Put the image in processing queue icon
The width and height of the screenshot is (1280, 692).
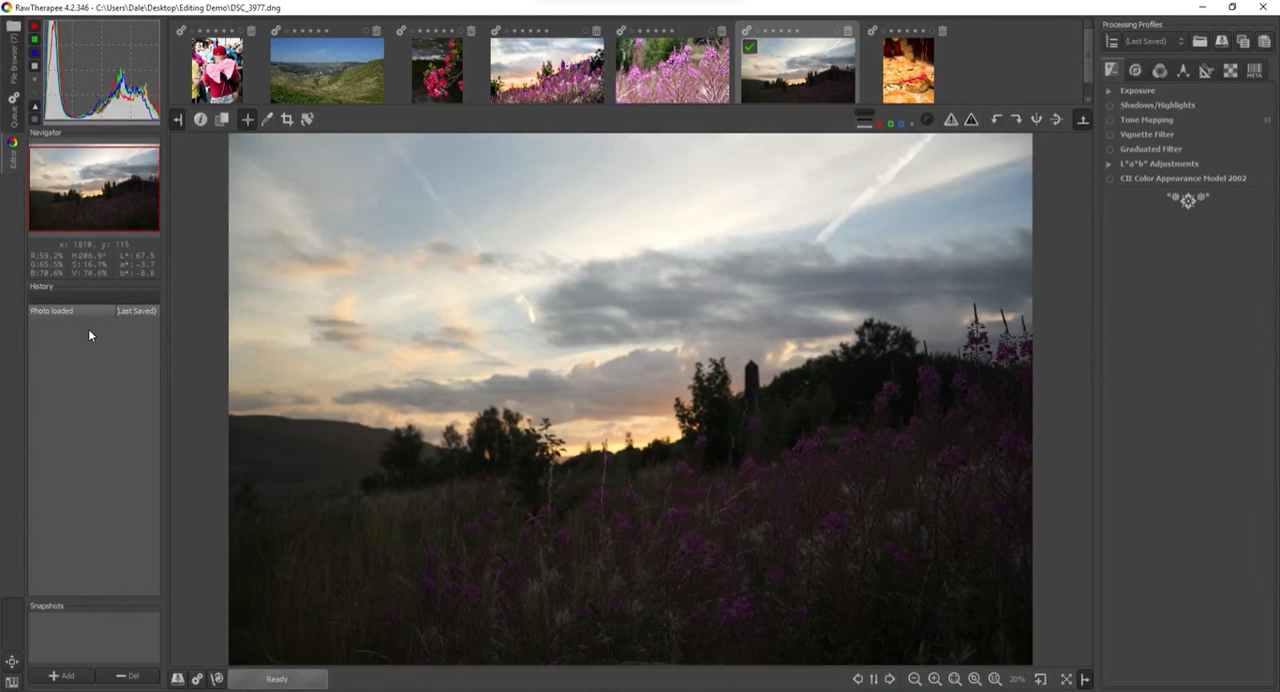coord(197,679)
